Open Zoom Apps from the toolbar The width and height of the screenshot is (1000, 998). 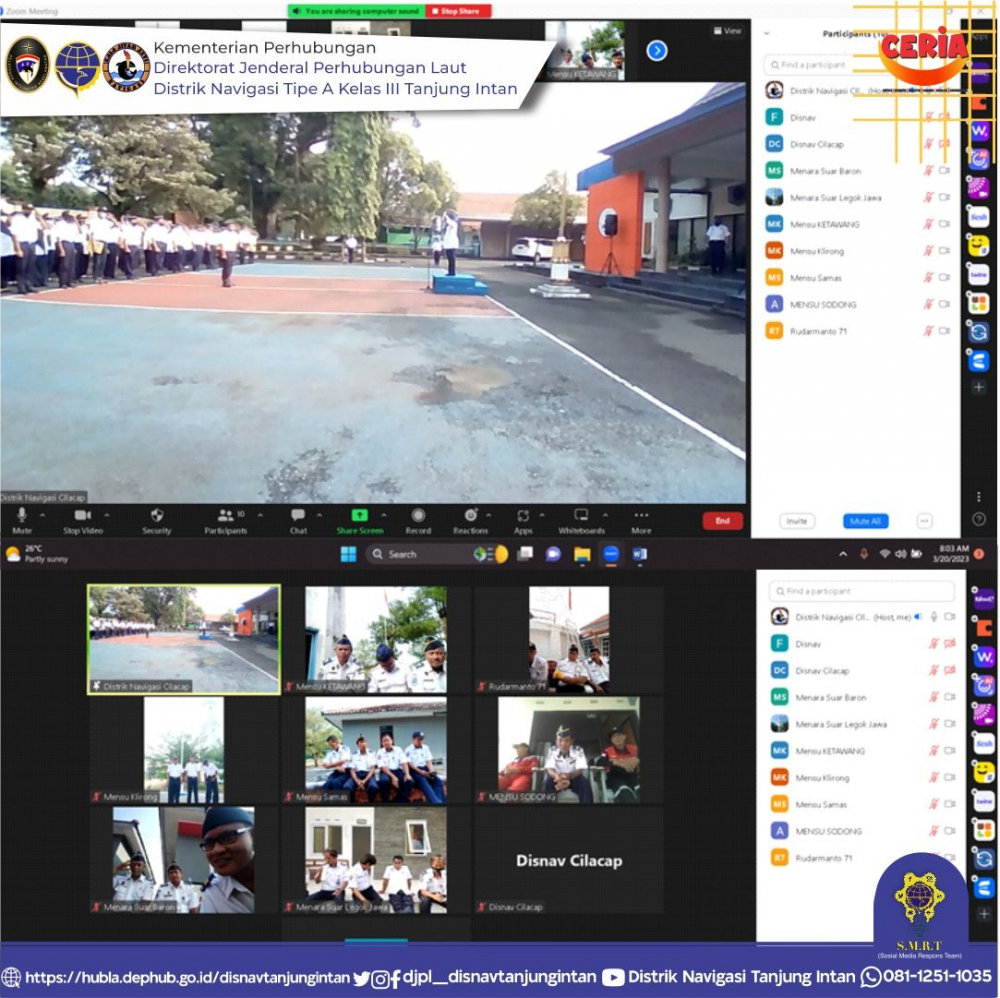[x=523, y=520]
